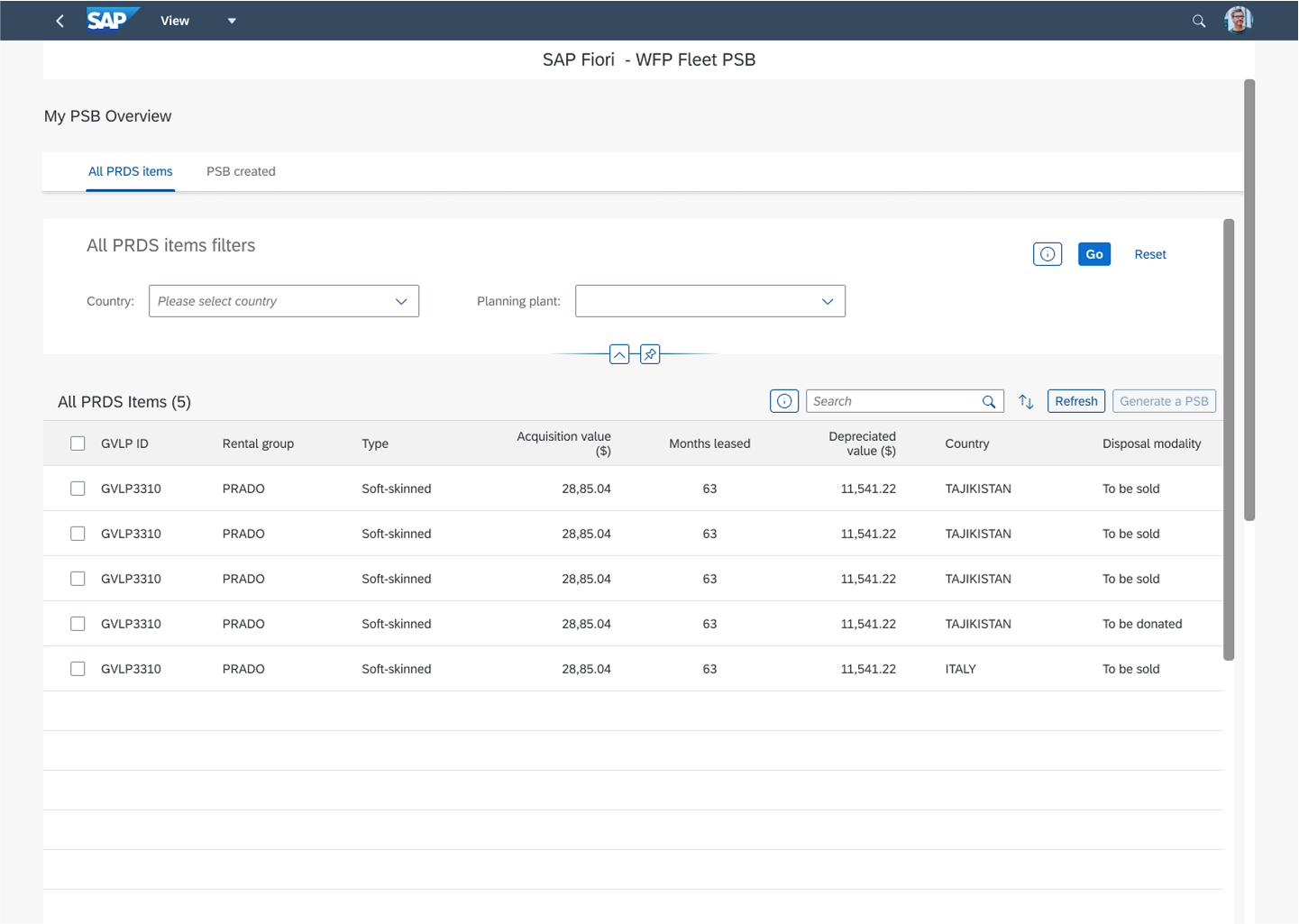Click the Disposal modality column header
This screenshot has width=1299, height=924.
pos(1151,444)
